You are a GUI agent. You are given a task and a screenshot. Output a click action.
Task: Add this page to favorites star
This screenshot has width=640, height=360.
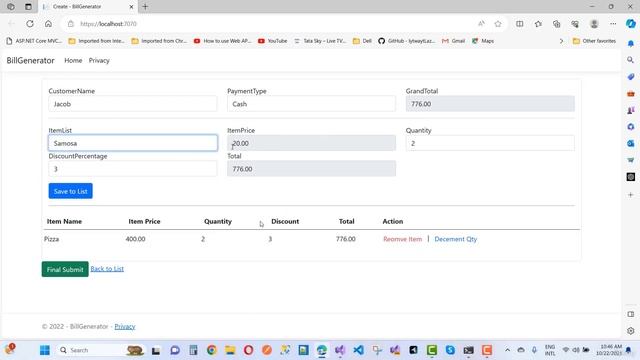coord(498,24)
